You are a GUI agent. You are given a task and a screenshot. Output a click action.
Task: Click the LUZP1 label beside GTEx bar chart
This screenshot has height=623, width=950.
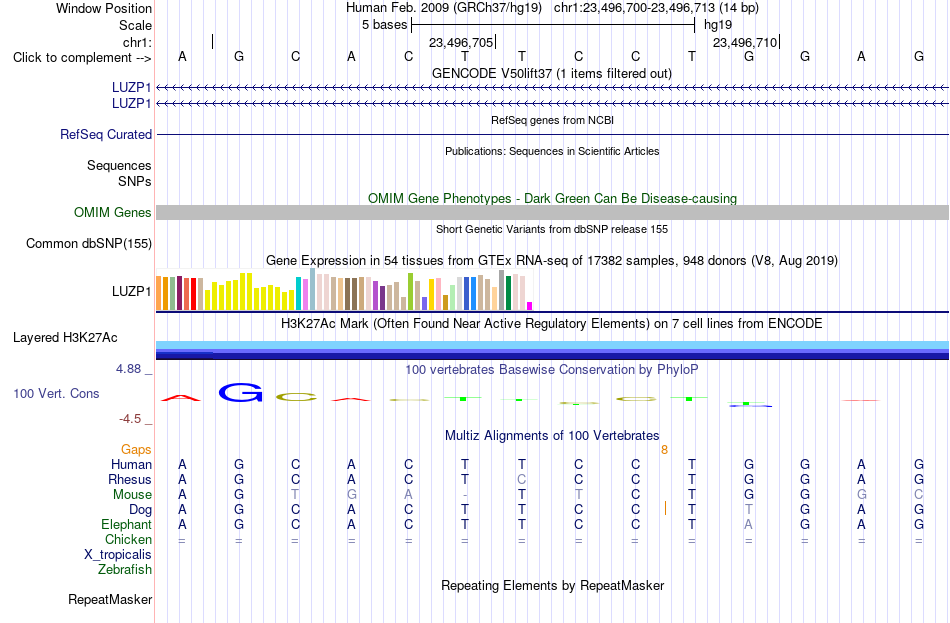[131, 292]
